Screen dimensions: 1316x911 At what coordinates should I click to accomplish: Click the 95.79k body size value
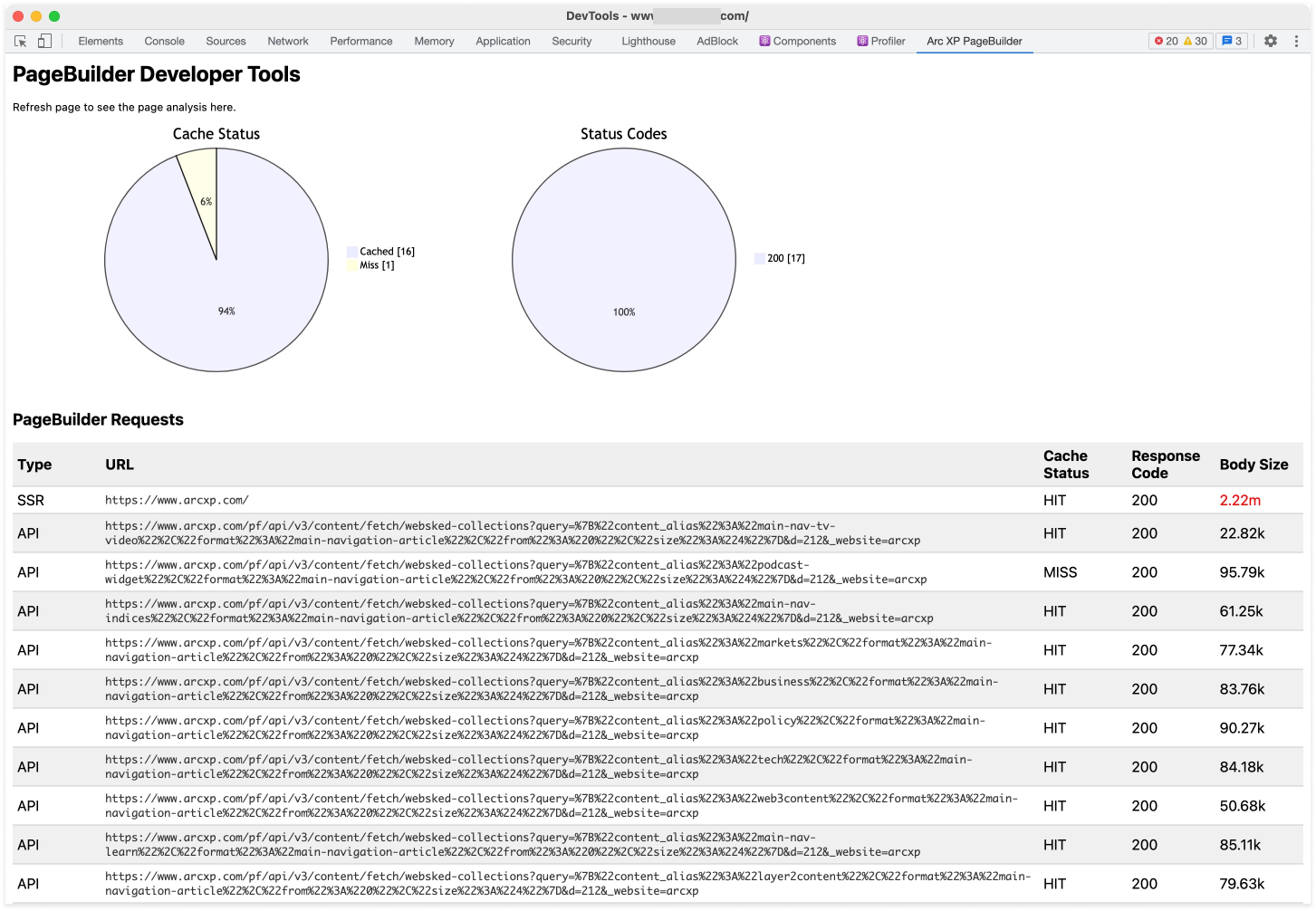pyautogui.click(x=1242, y=572)
